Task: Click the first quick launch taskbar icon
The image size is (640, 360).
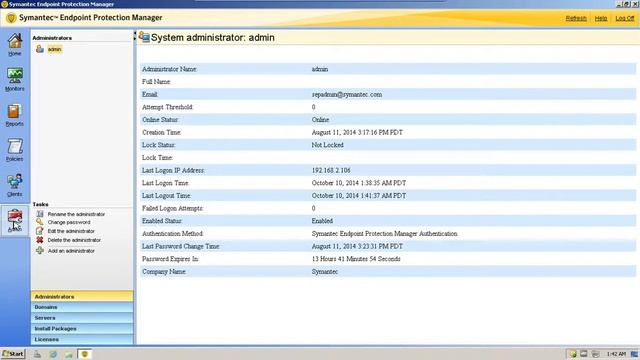Action: pos(37,354)
